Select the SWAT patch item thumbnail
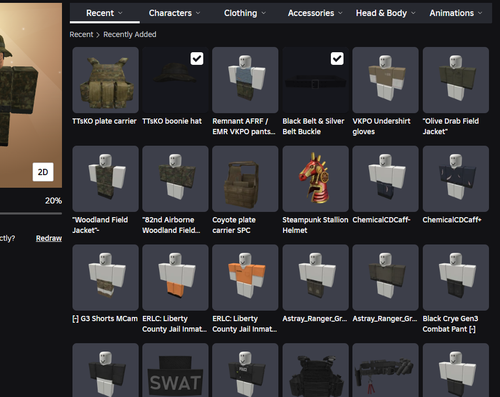Image resolution: width=500 pixels, height=397 pixels. [175, 370]
